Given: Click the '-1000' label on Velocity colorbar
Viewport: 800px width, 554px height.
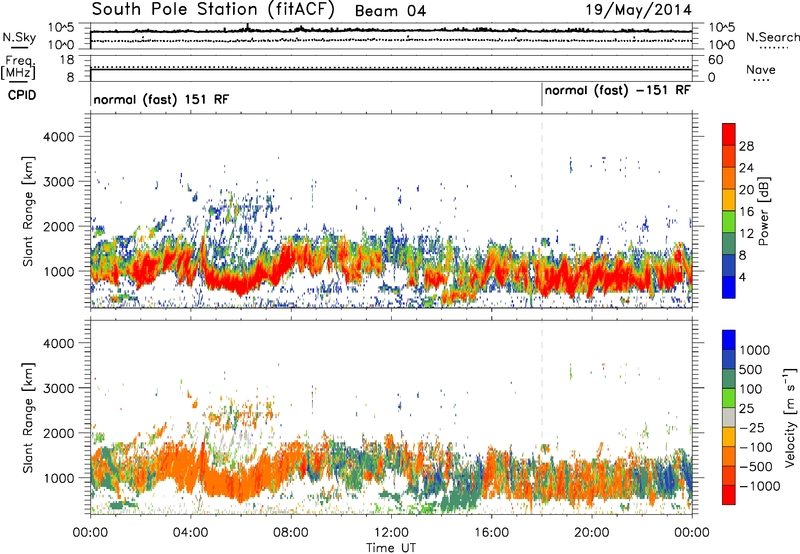Looking at the screenshot, I should 760,486.
